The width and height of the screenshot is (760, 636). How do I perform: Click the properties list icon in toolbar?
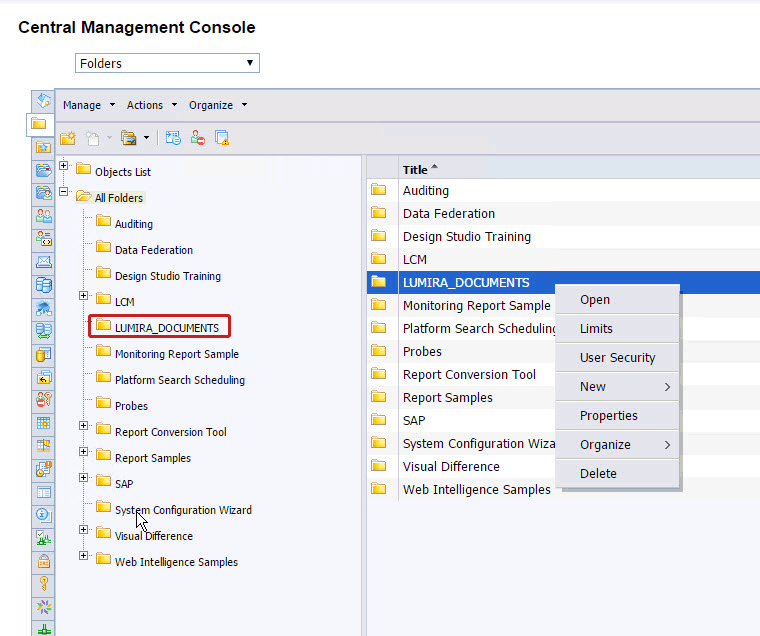[x=173, y=138]
